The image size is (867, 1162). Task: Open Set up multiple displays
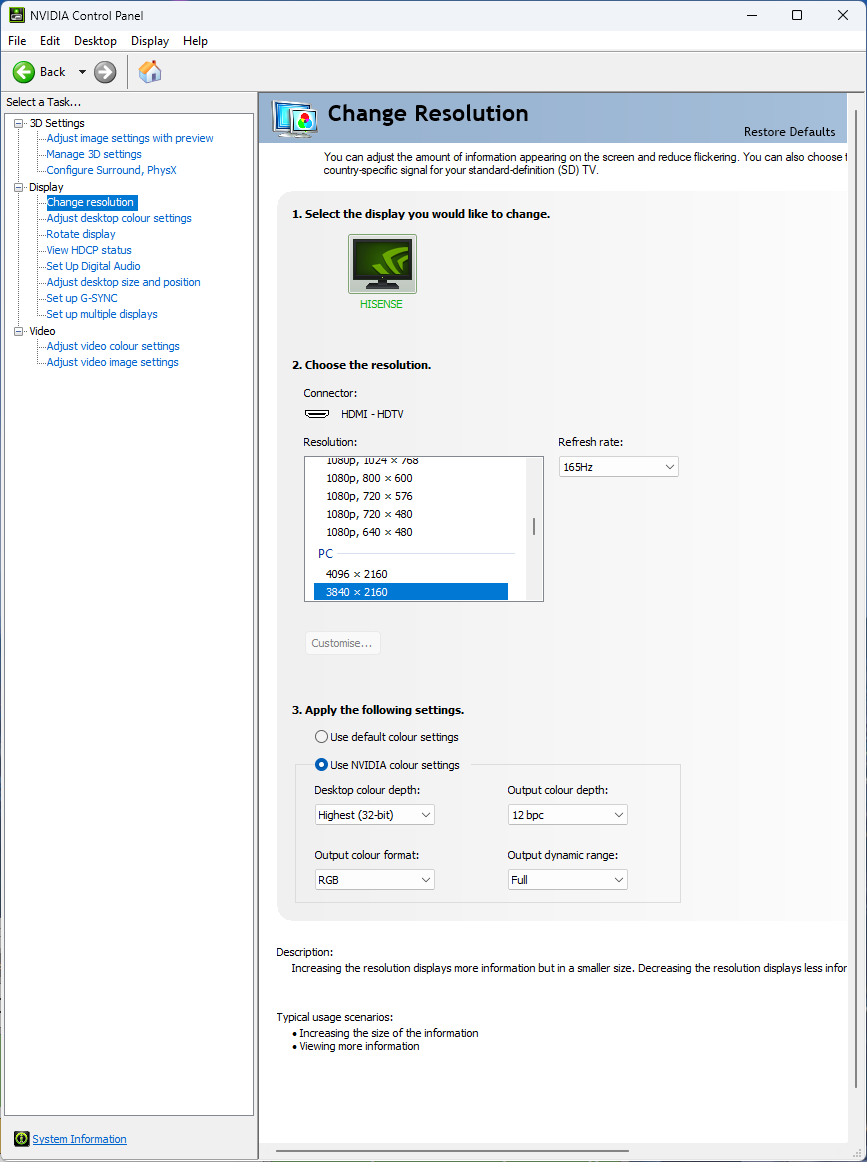pos(102,314)
